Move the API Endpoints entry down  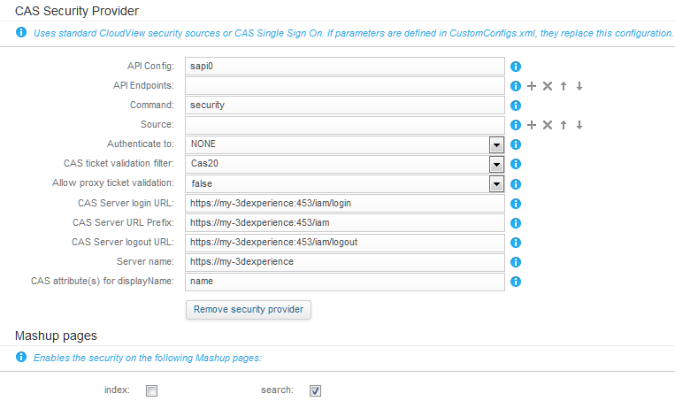tap(579, 86)
